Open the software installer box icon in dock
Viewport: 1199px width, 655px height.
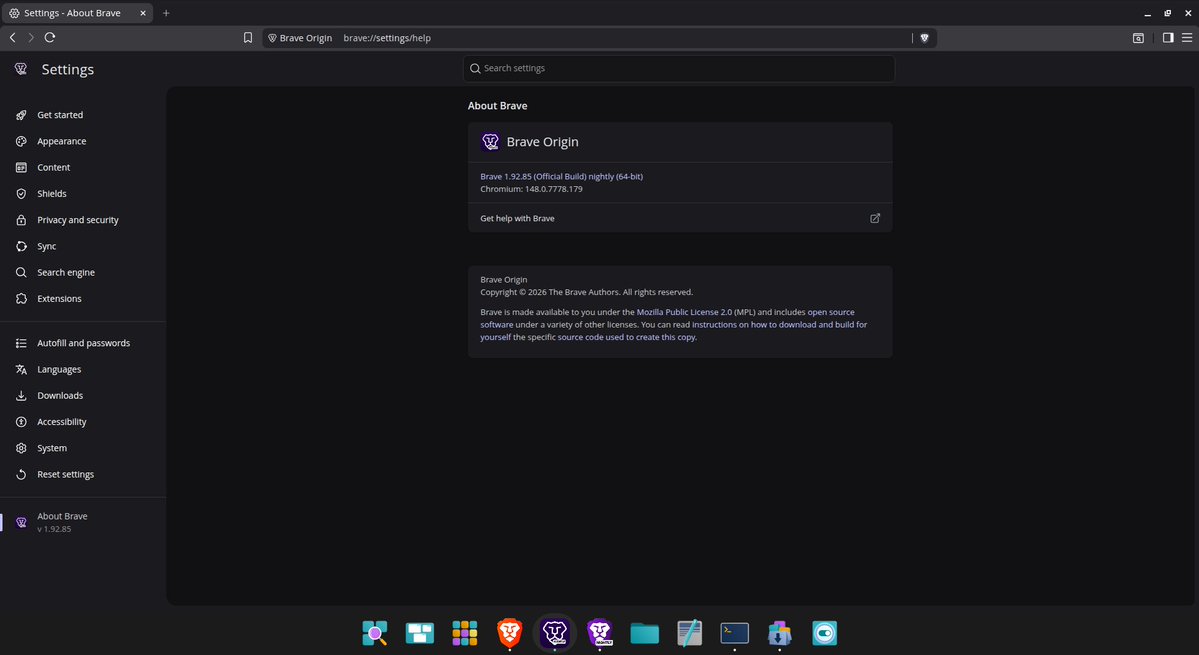pos(779,633)
